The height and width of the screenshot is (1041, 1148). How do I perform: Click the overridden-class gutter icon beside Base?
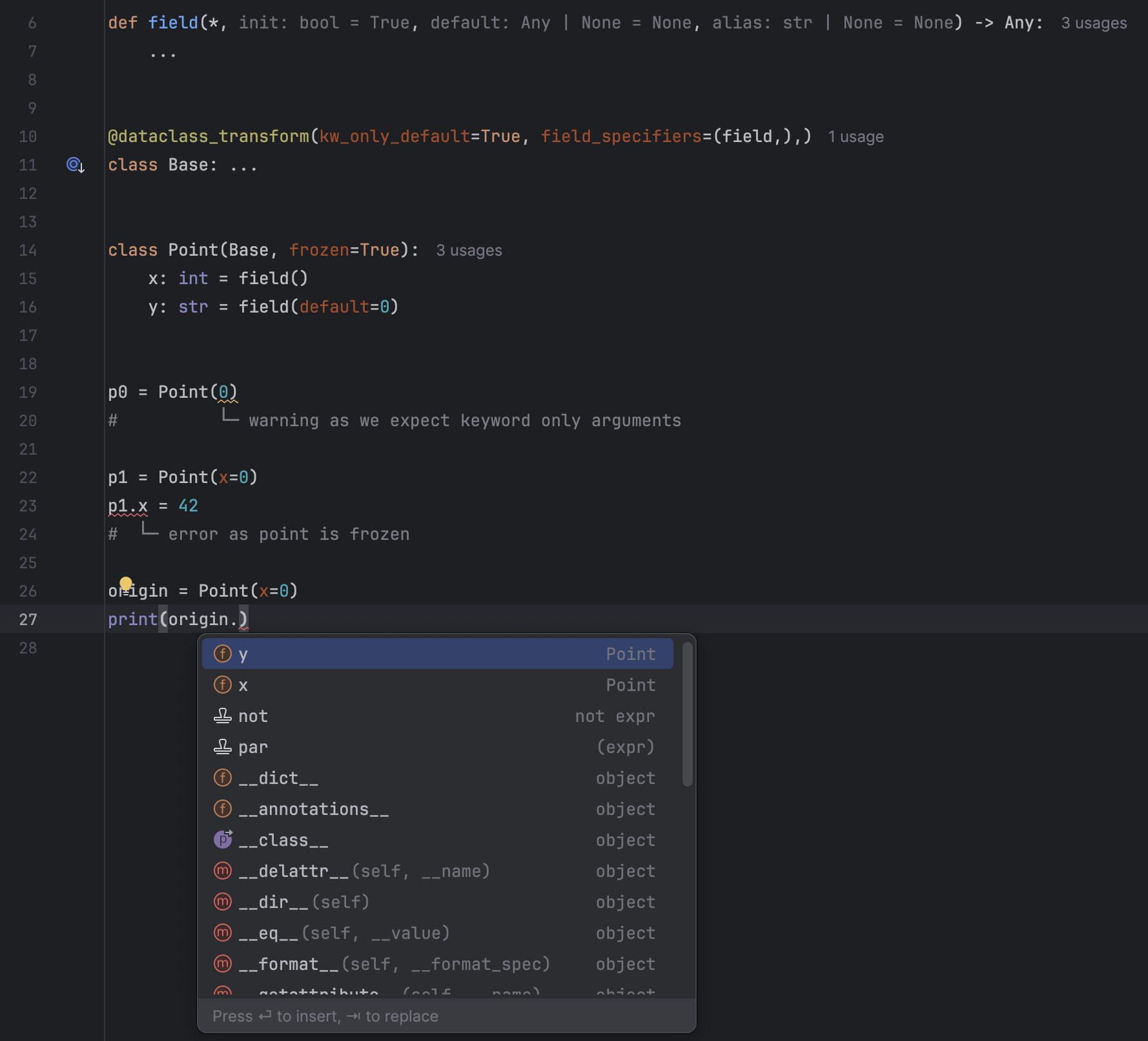75,165
